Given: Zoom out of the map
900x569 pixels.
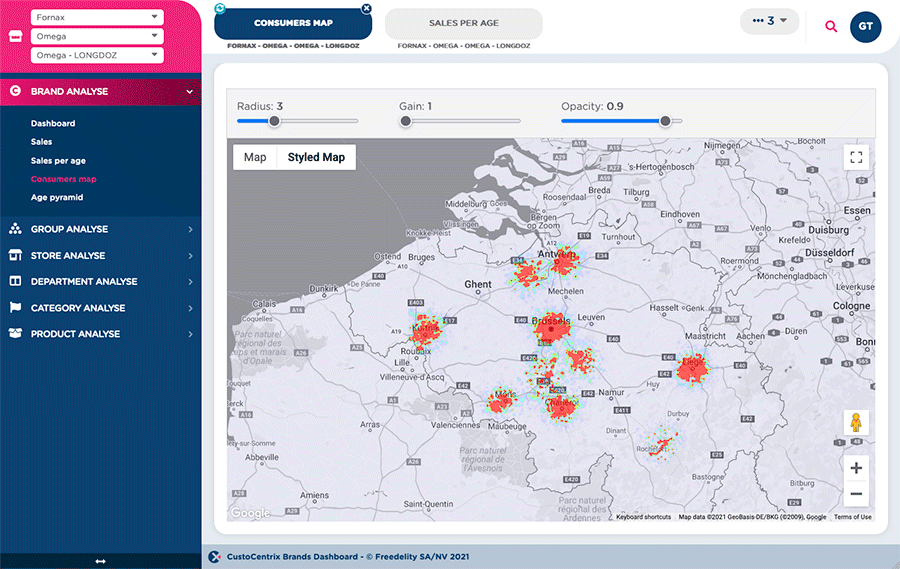Looking at the screenshot, I should [855, 494].
